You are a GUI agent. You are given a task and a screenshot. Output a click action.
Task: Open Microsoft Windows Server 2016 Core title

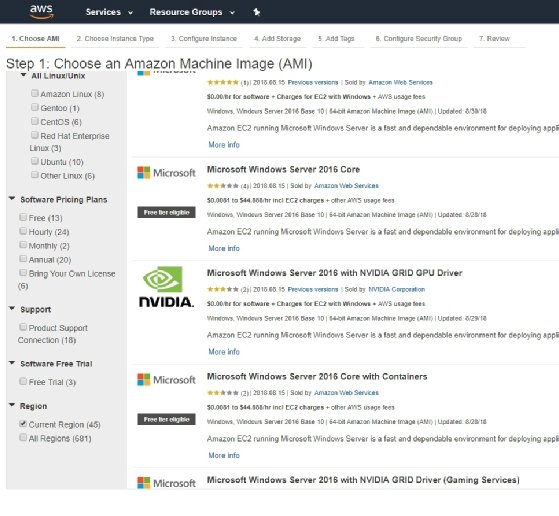pyautogui.click(x=283, y=170)
